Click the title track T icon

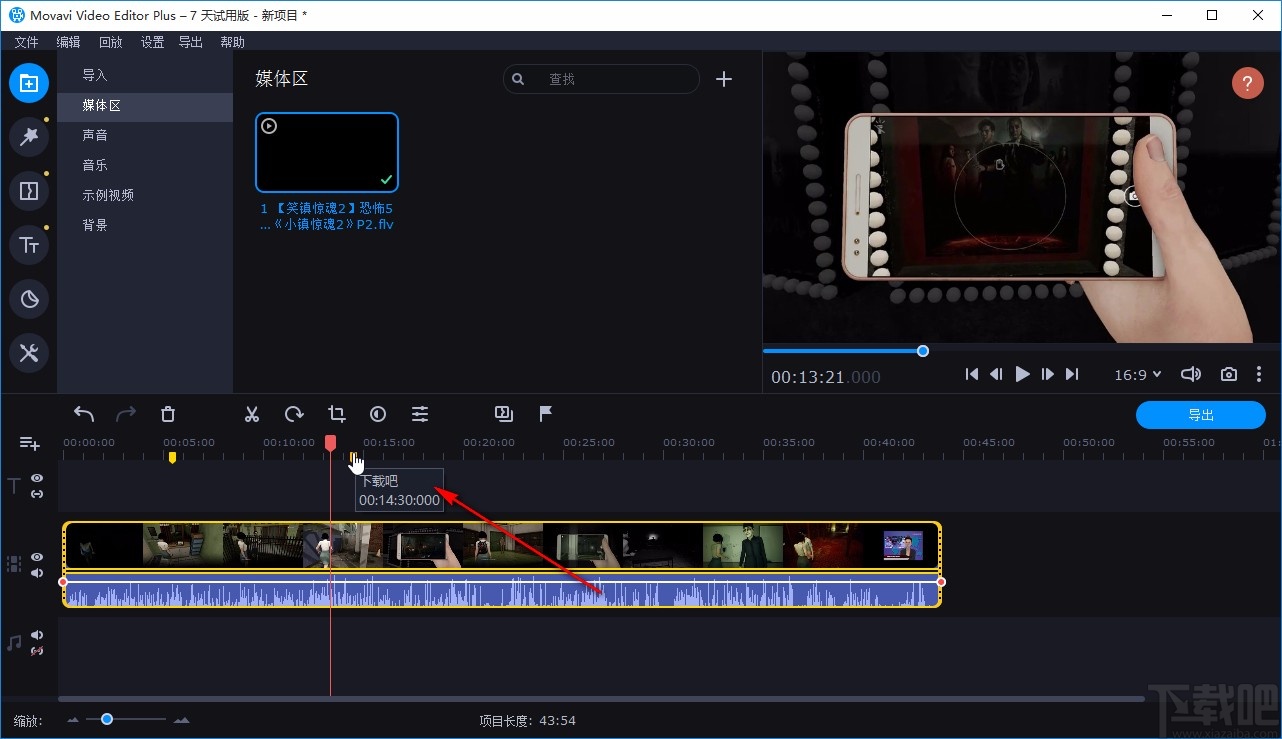(14, 486)
